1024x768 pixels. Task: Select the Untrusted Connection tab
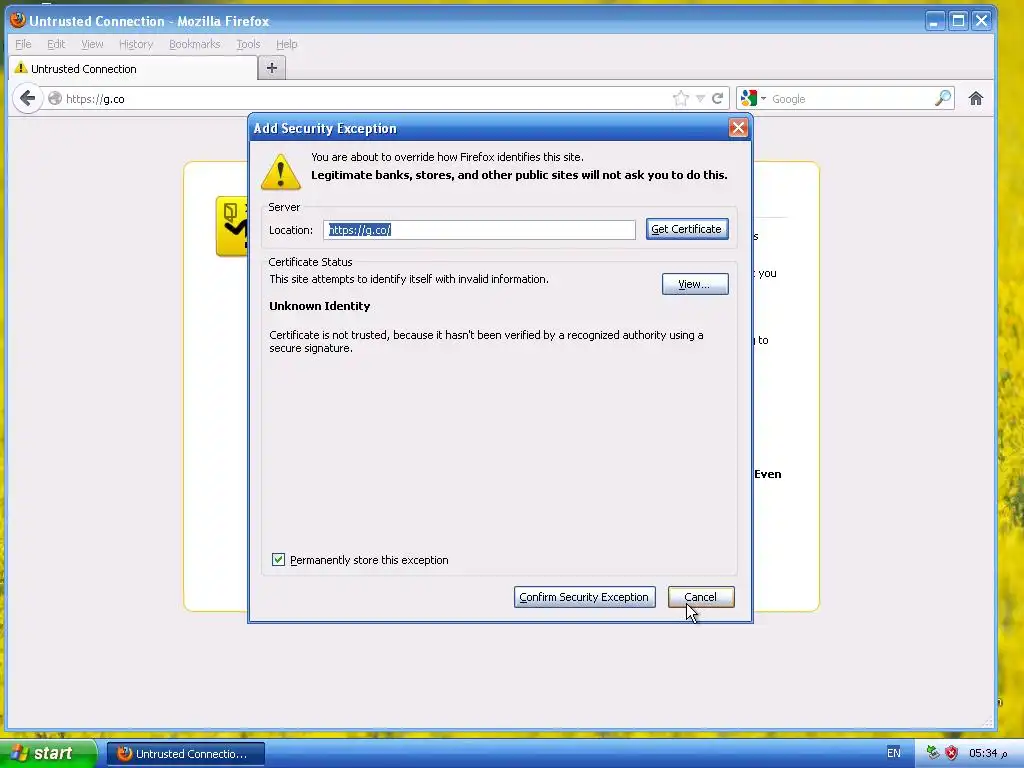(133, 69)
